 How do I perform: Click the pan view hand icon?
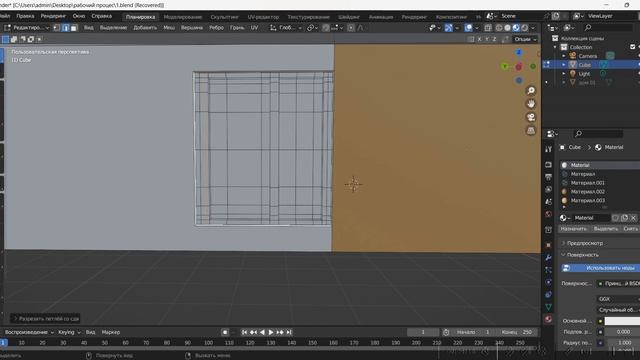pos(531,104)
